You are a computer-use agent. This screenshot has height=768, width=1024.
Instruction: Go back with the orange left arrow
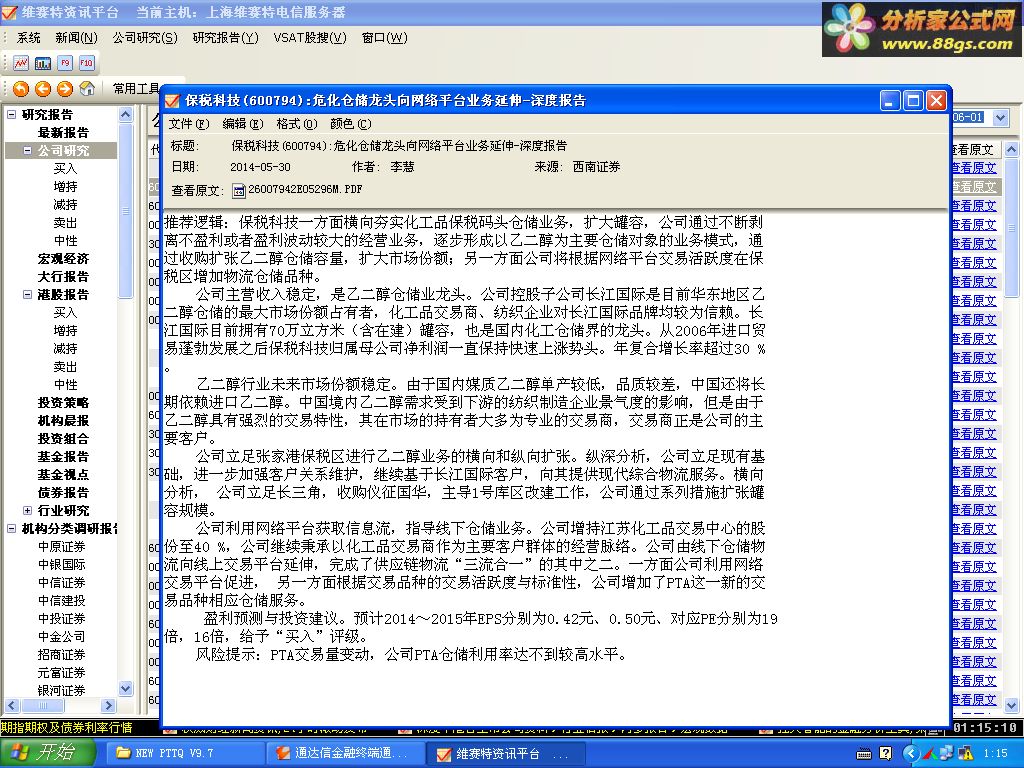coord(43,88)
